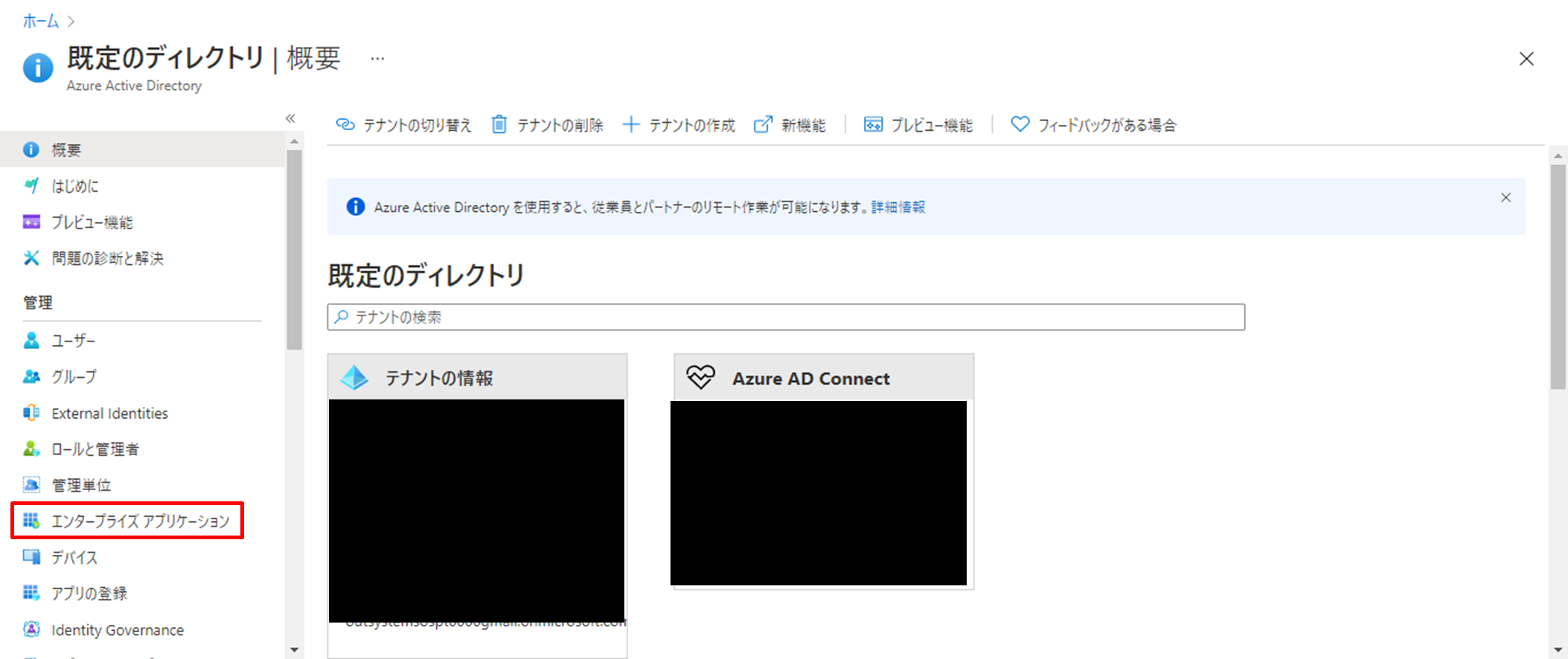Collapse the sidebar with double chevron
The width and height of the screenshot is (1568, 659).
click(290, 118)
